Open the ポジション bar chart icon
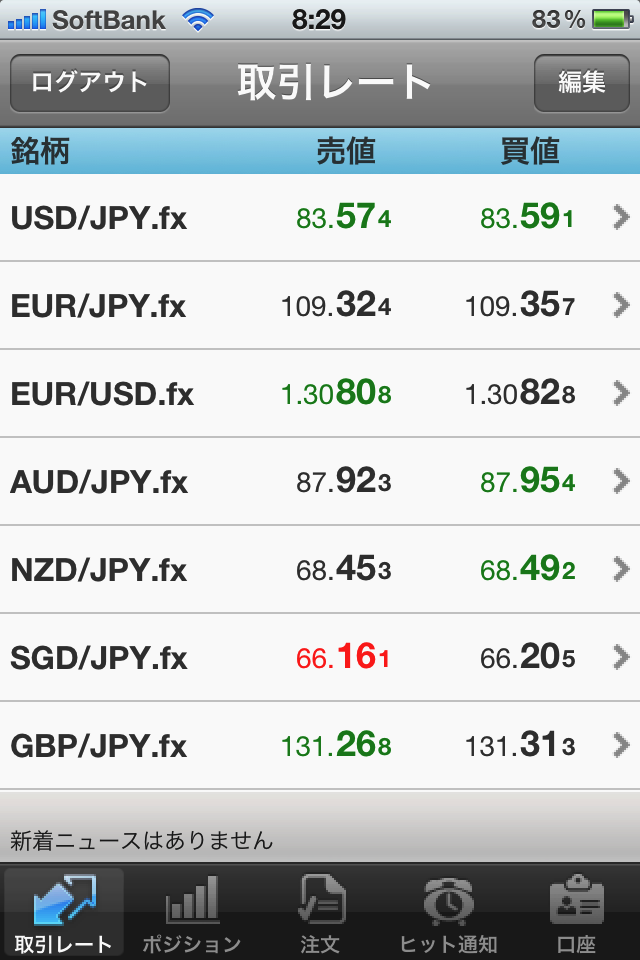This screenshot has width=640, height=960. tap(192, 899)
